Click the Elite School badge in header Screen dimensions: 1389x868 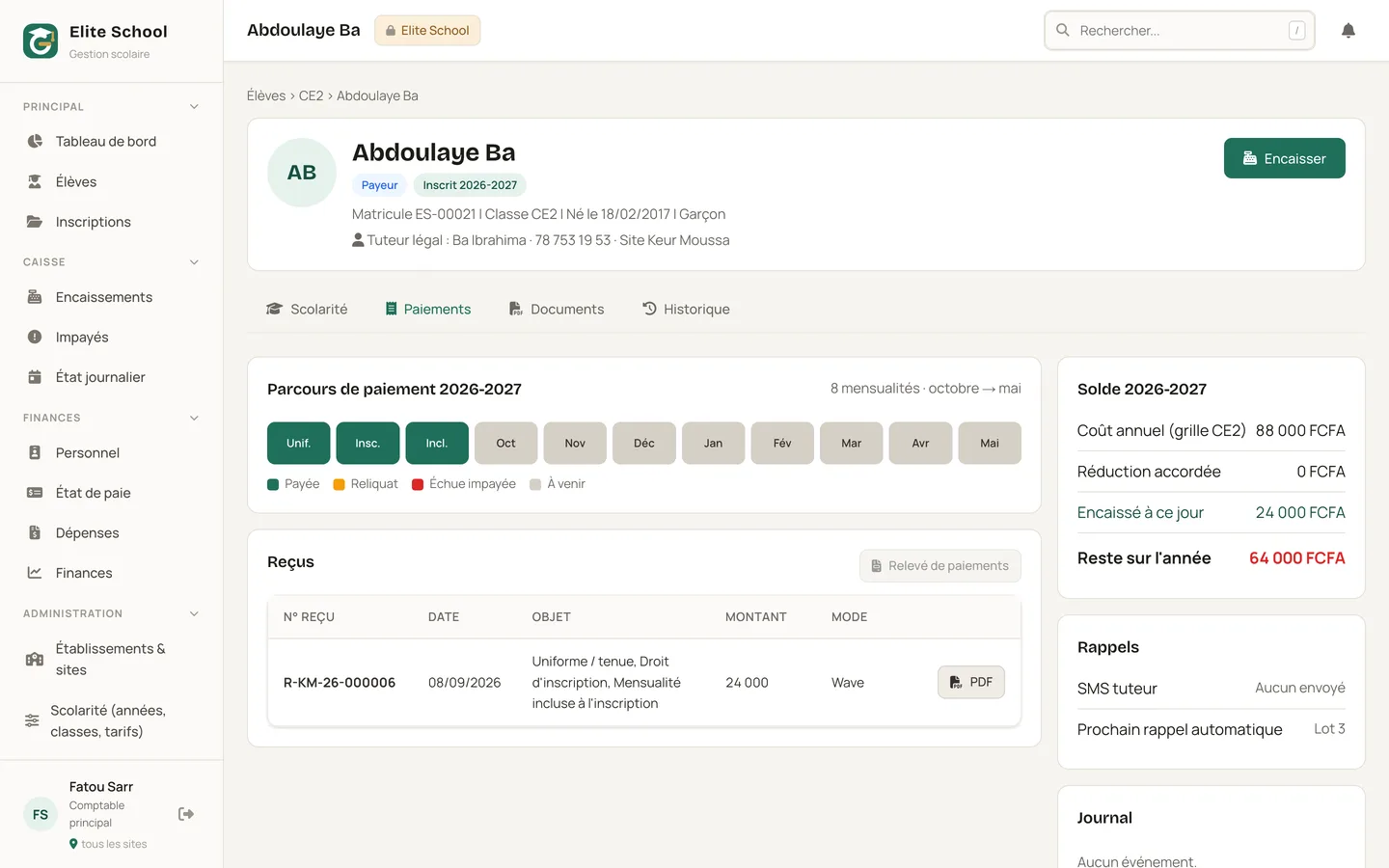tap(427, 31)
